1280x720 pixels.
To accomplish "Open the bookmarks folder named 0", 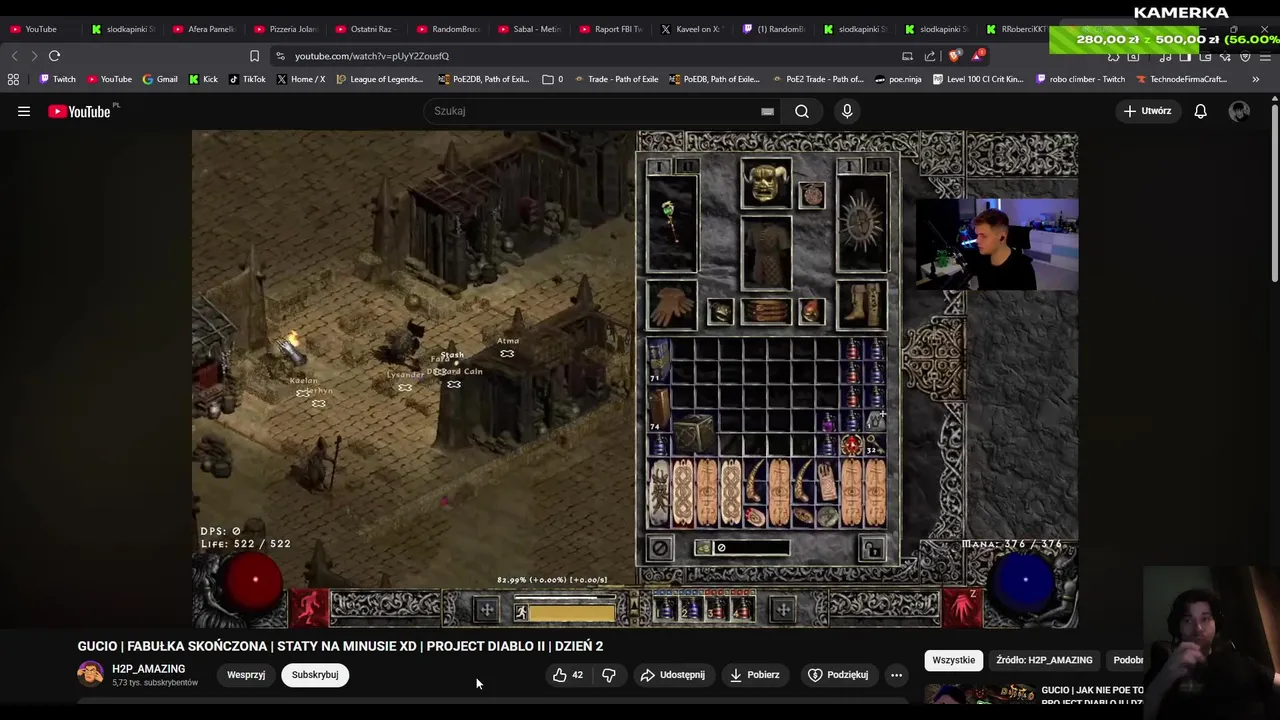I will (x=553, y=79).
